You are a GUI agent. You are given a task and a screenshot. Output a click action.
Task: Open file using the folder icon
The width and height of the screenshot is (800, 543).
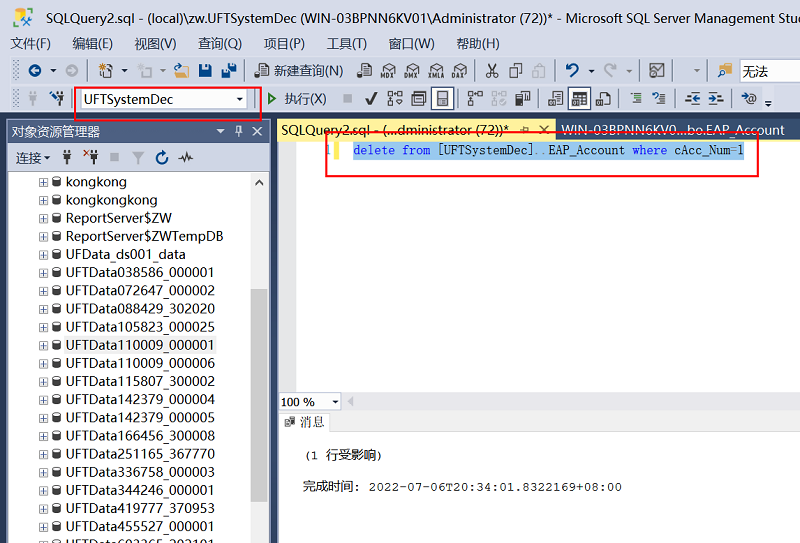point(181,70)
